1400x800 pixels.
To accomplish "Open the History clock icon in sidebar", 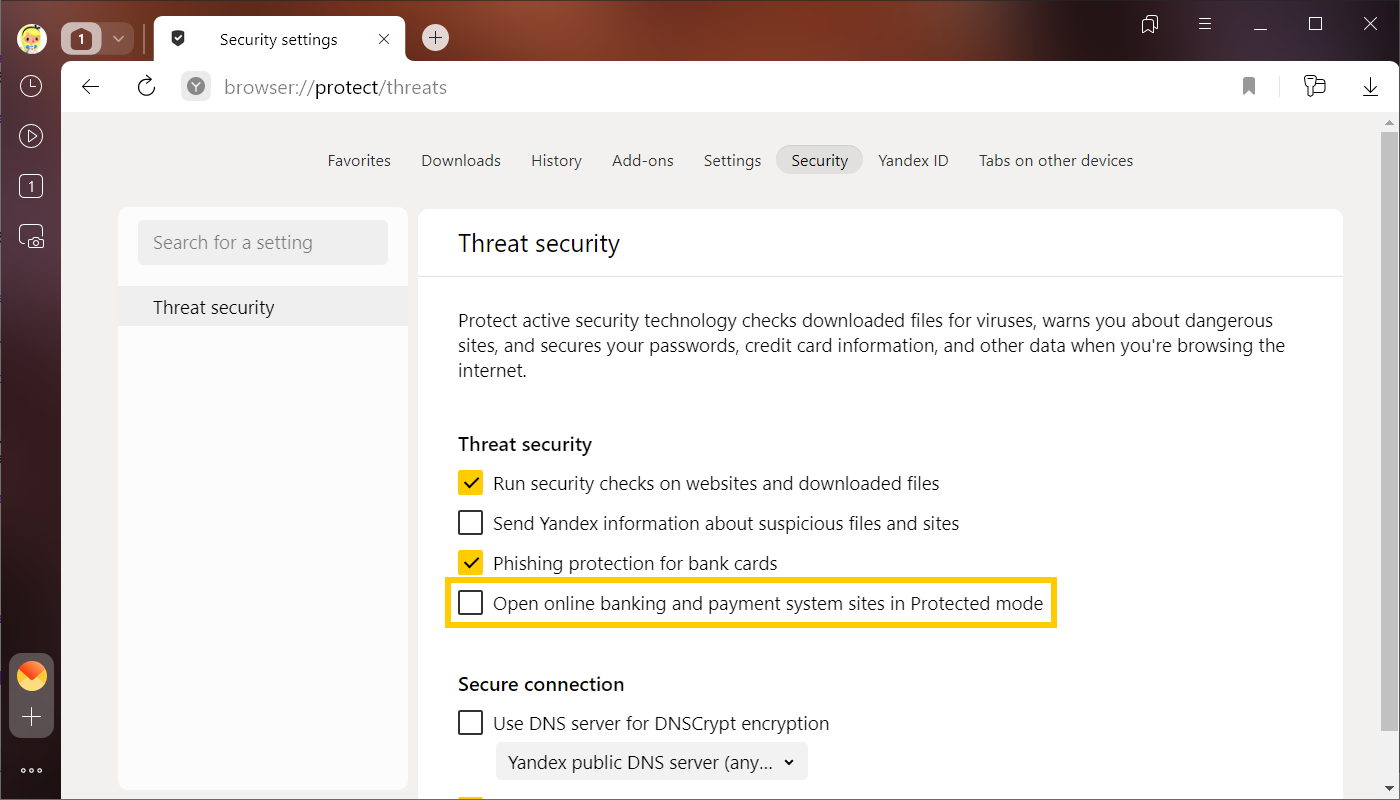I will point(31,86).
